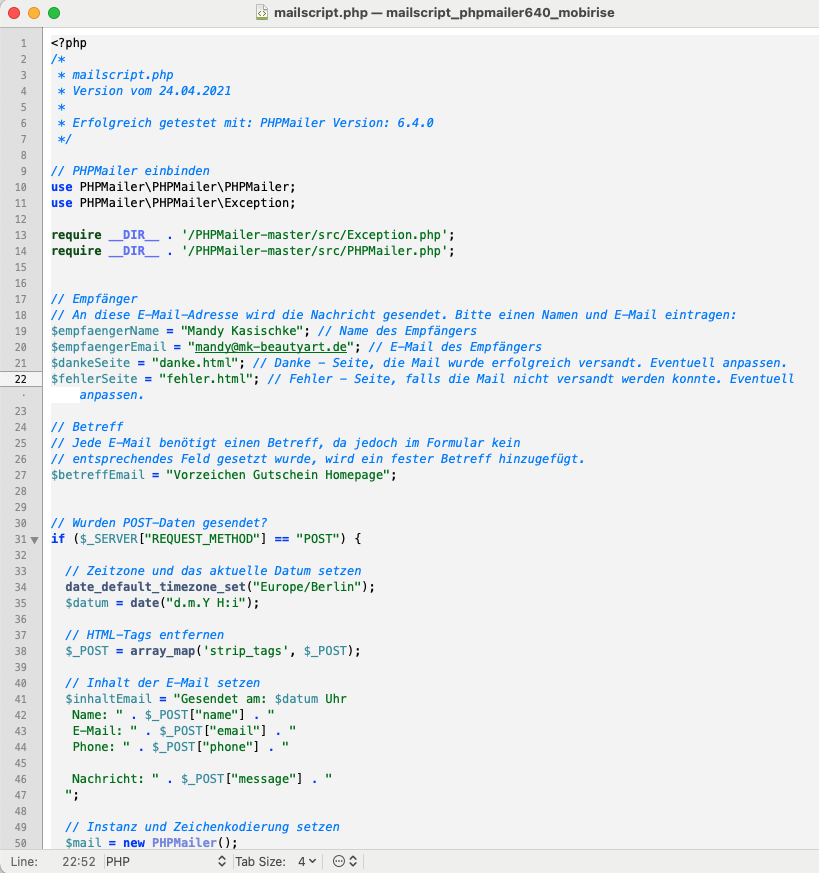The width and height of the screenshot is (819, 873).
Task: Click the red close window button
Action: coord(14,13)
